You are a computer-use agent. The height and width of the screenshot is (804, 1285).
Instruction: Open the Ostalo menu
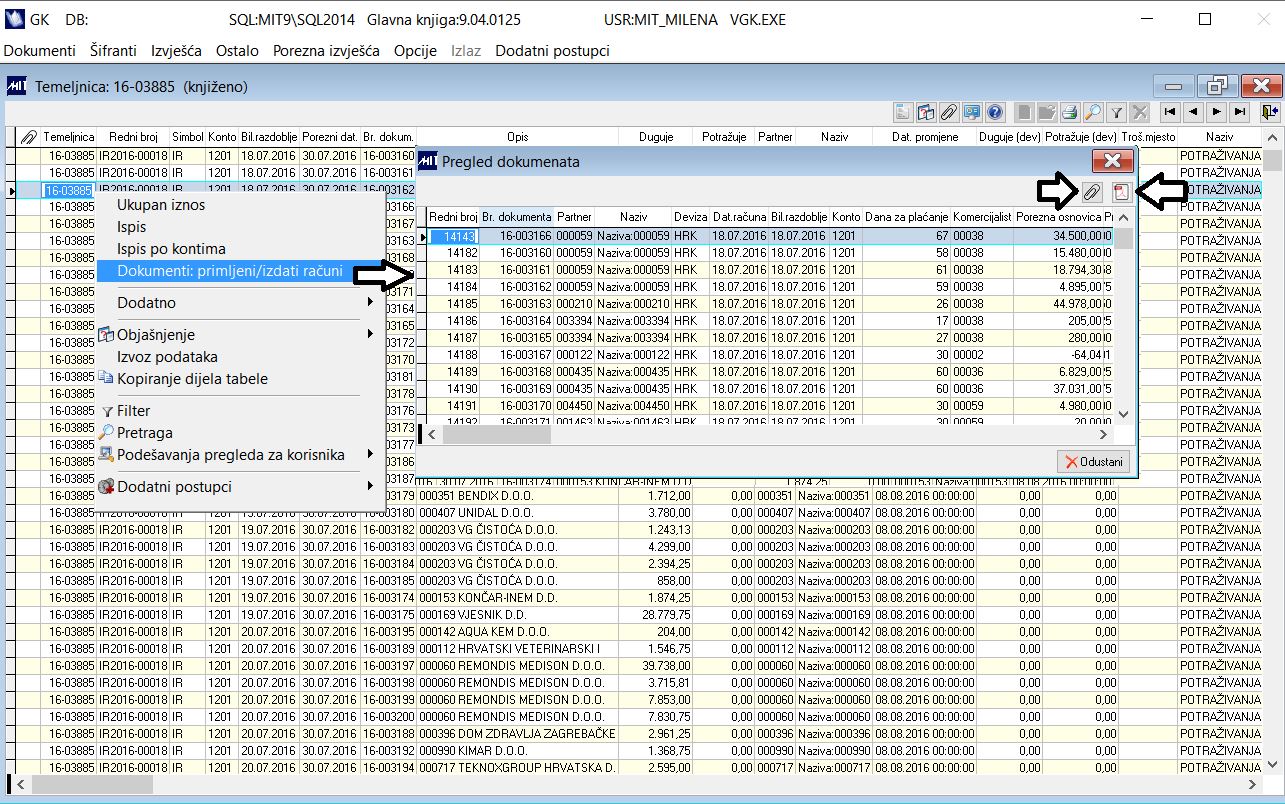tap(237, 50)
